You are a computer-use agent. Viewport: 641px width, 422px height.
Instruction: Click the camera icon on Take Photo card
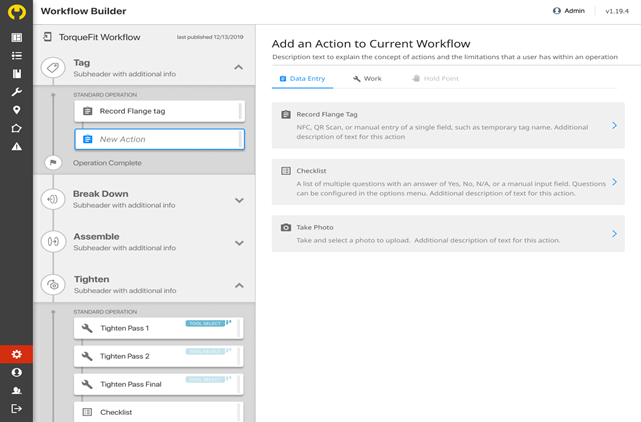click(x=286, y=227)
